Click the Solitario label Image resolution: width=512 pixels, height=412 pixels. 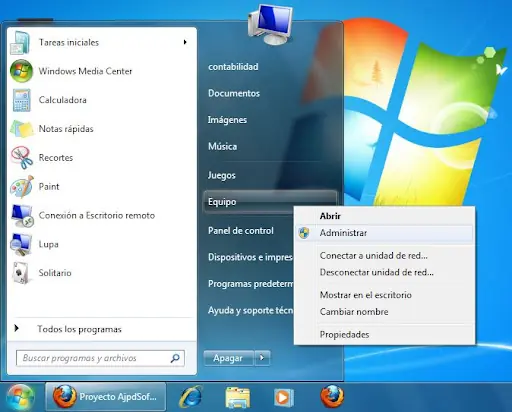click(x=55, y=273)
